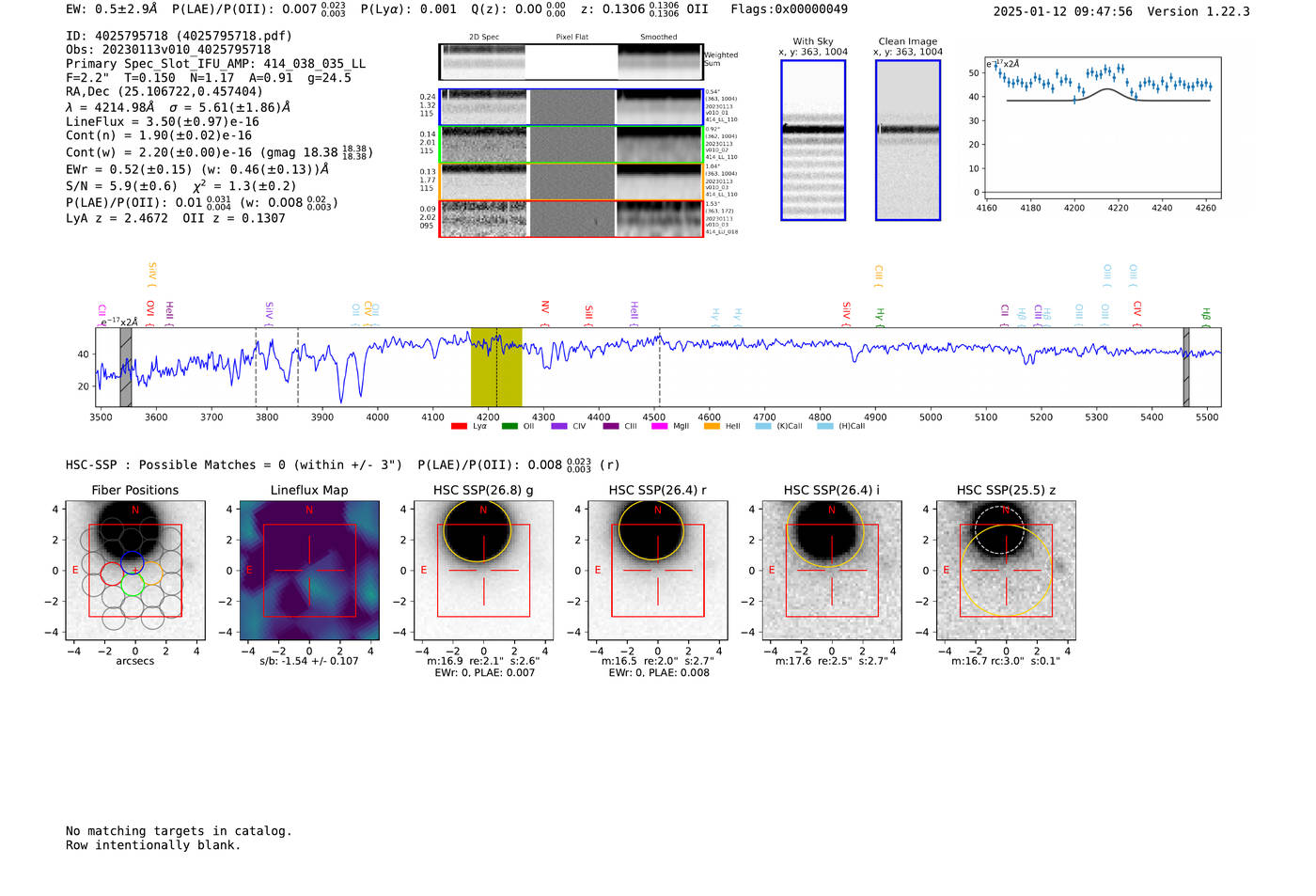Image resolution: width=1316 pixels, height=896 pixels.
Task: Click the purple CIV legend swatch
Action: pyautogui.click(x=559, y=426)
